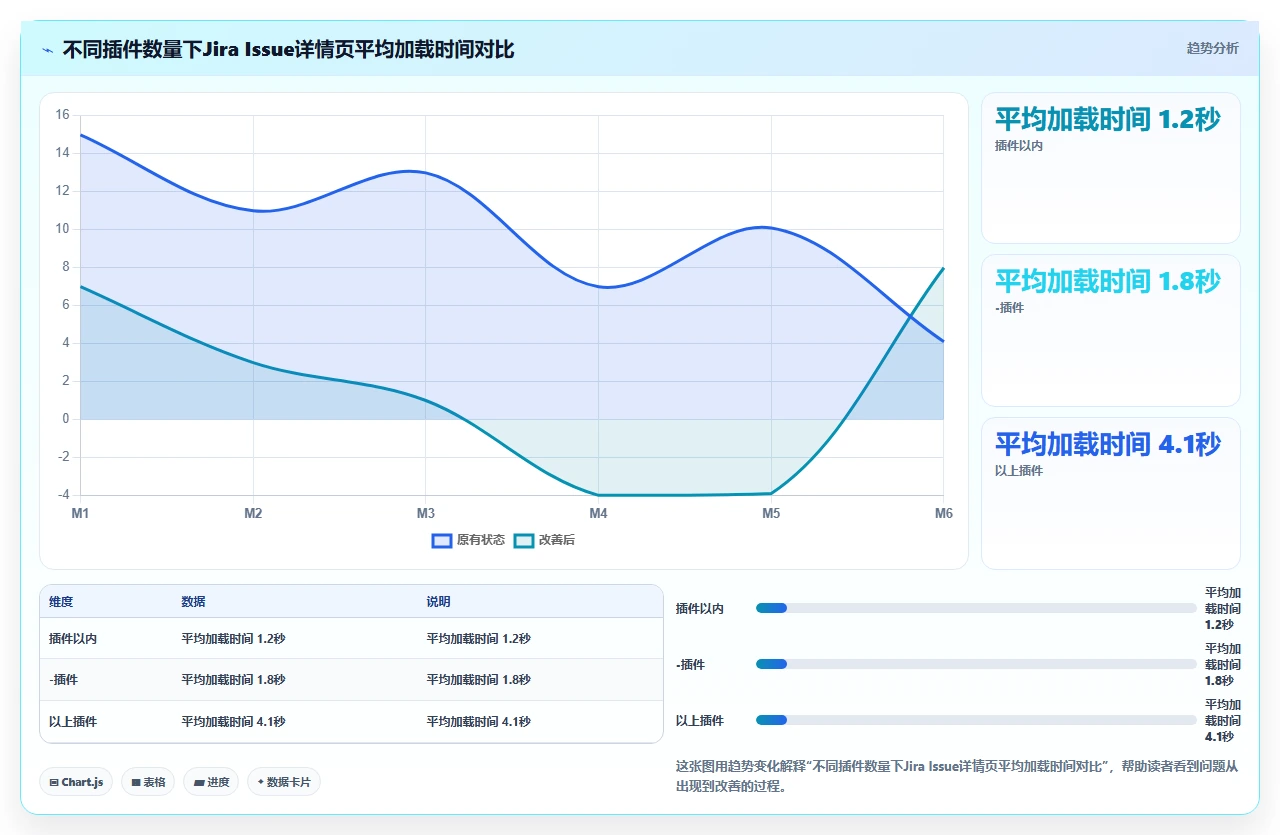
Task: Click the header title about Jira Issue加载时间对比
Action: (x=289, y=49)
